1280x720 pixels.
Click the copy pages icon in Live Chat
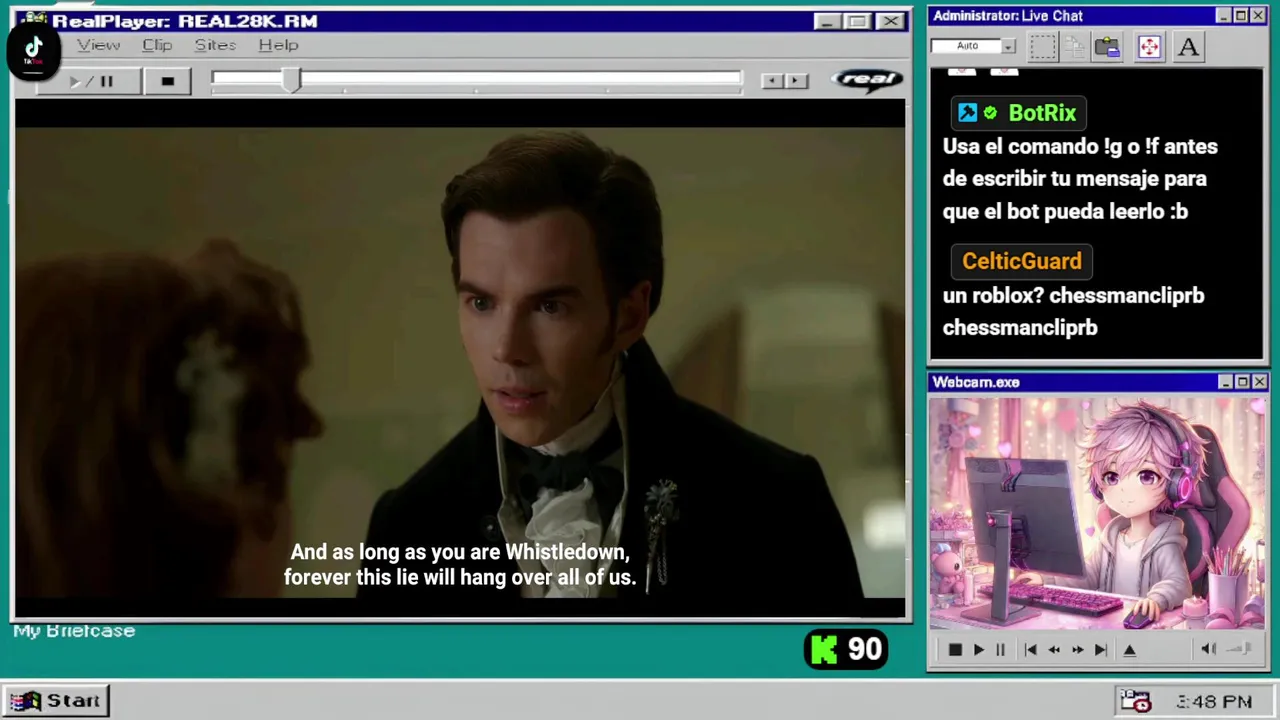[x=1075, y=46]
